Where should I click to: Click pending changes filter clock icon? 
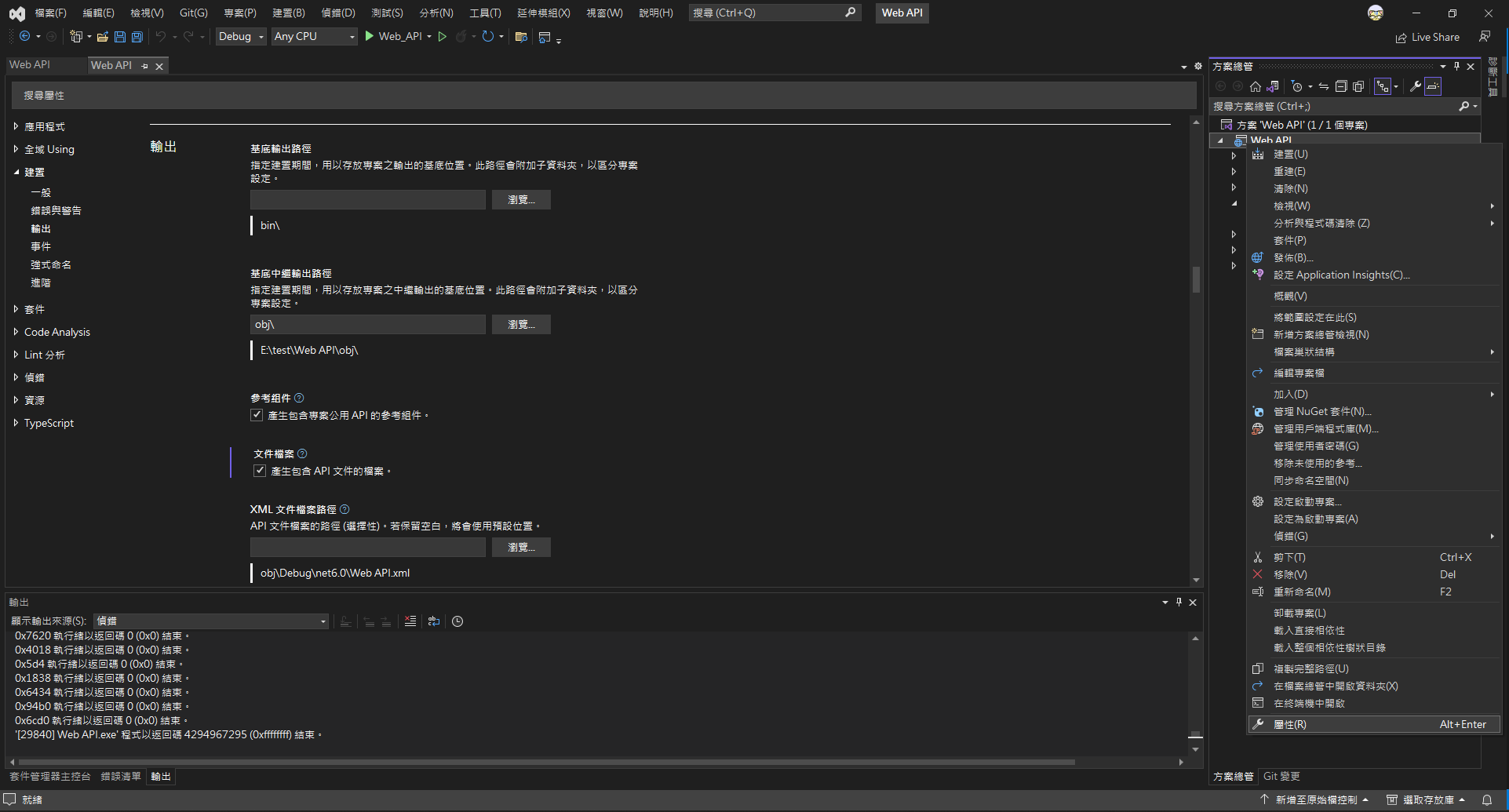[x=1297, y=86]
